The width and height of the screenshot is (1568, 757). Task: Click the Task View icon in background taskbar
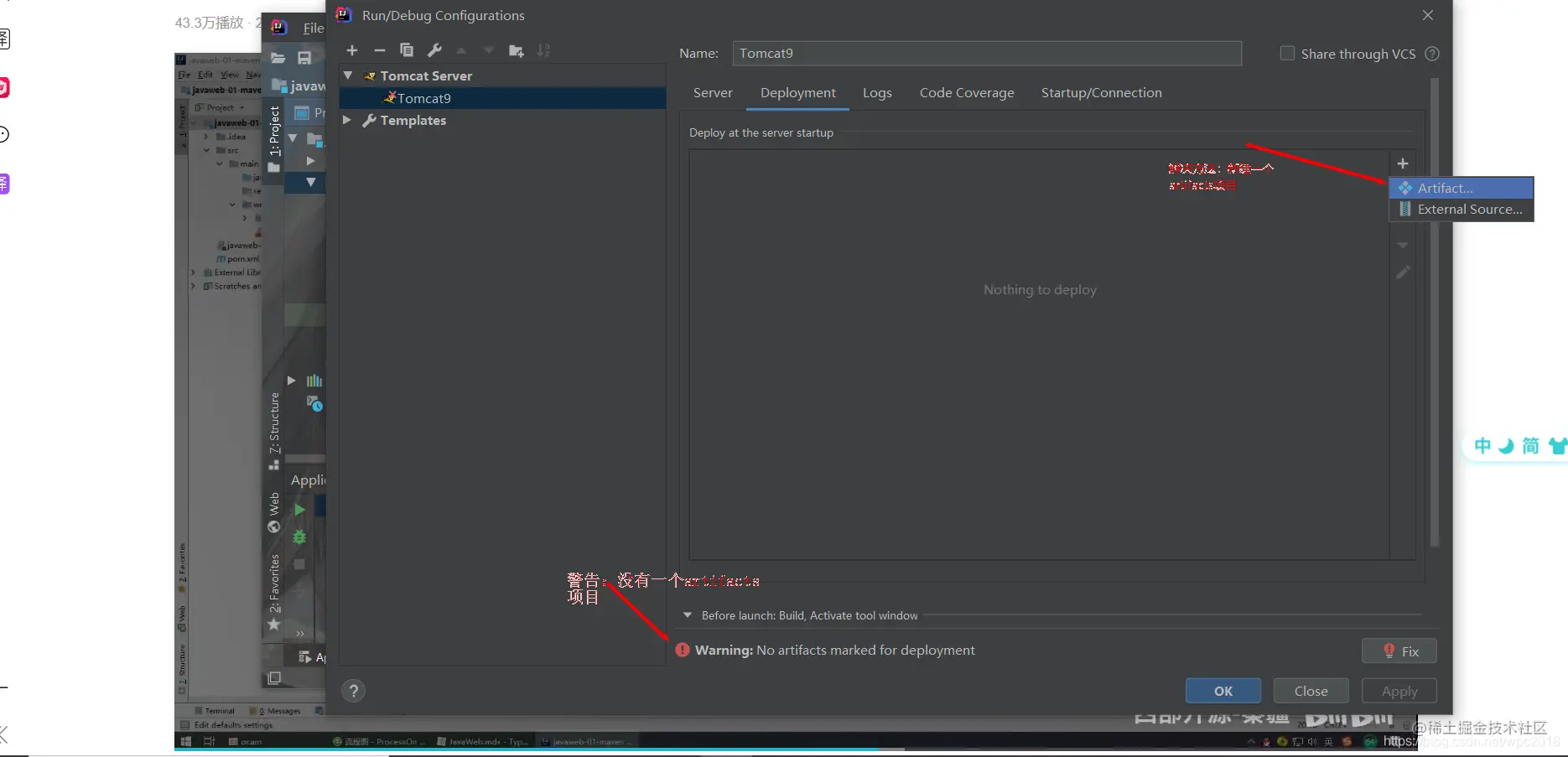[x=210, y=741]
